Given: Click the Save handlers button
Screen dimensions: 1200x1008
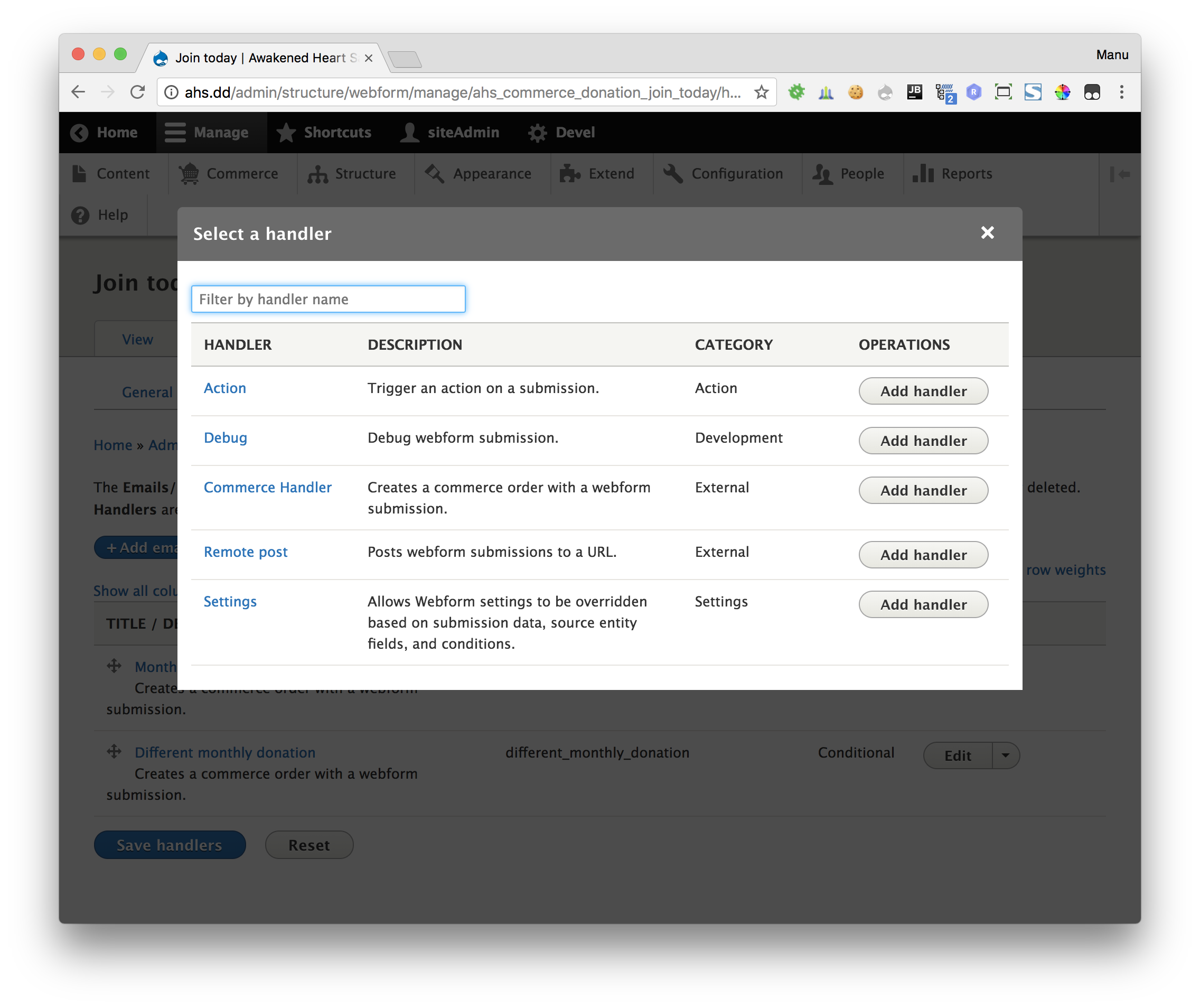Looking at the screenshot, I should click(x=170, y=845).
